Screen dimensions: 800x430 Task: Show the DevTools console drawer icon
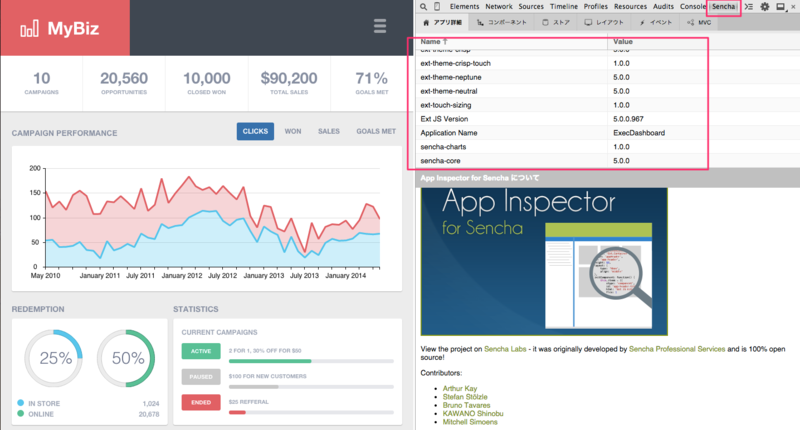tap(748, 7)
